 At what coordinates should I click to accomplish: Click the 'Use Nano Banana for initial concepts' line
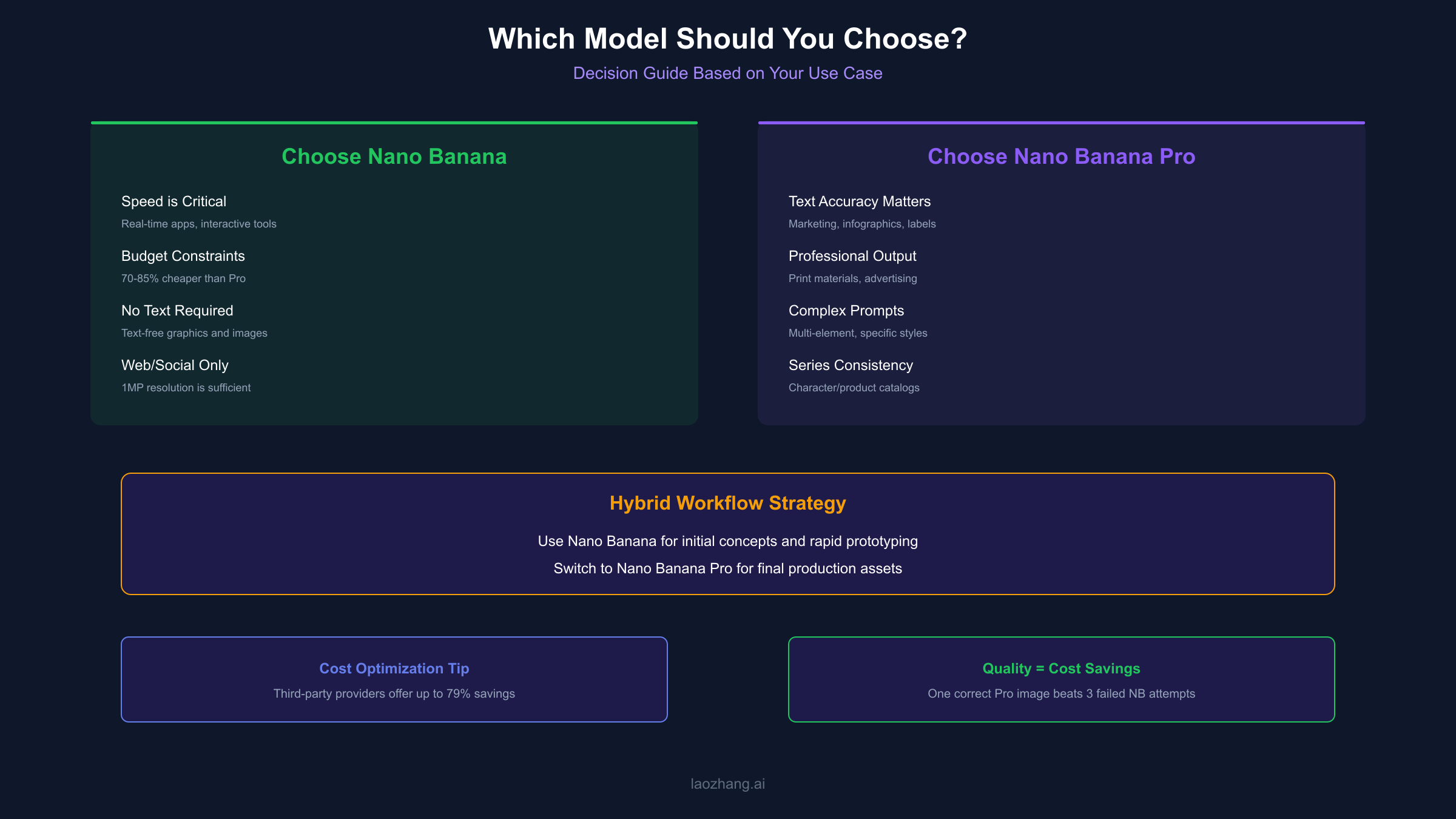tap(727, 541)
